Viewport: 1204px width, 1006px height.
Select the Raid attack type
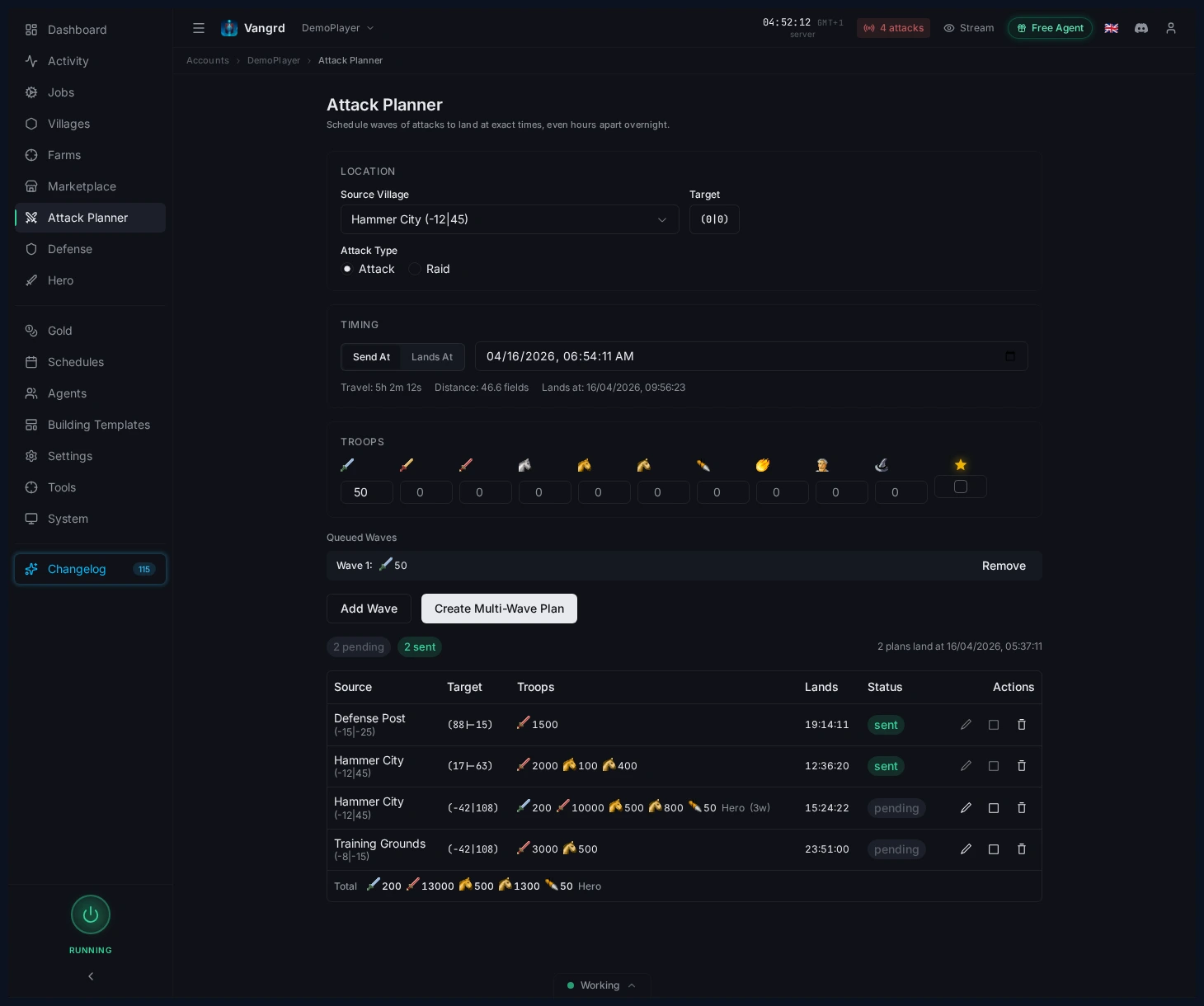415,269
